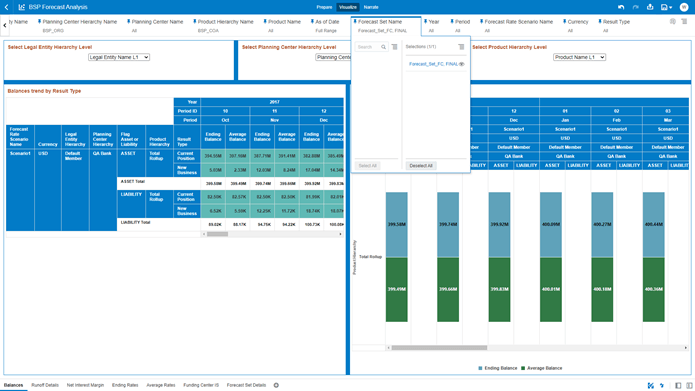Click the refresh data icon in bottom bar
Image resolution: width=695 pixels, height=391 pixels.
click(x=662, y=386)
